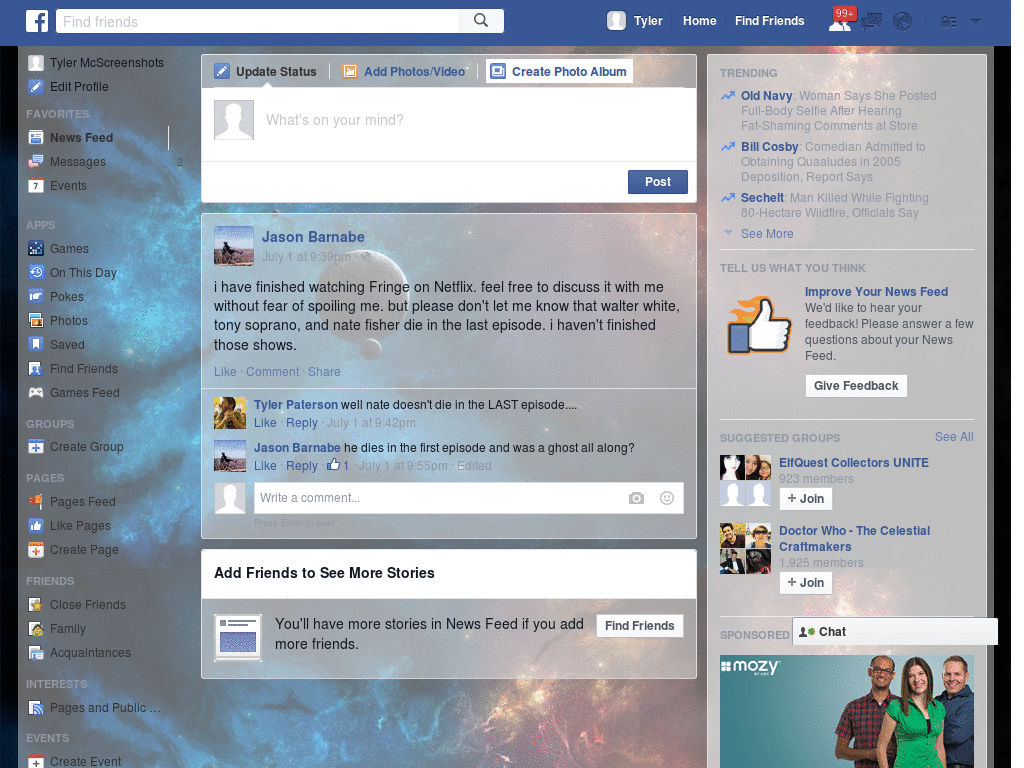
Task: Open friend requests icon with 99+ badge
Action: click(x=840, y=22)
